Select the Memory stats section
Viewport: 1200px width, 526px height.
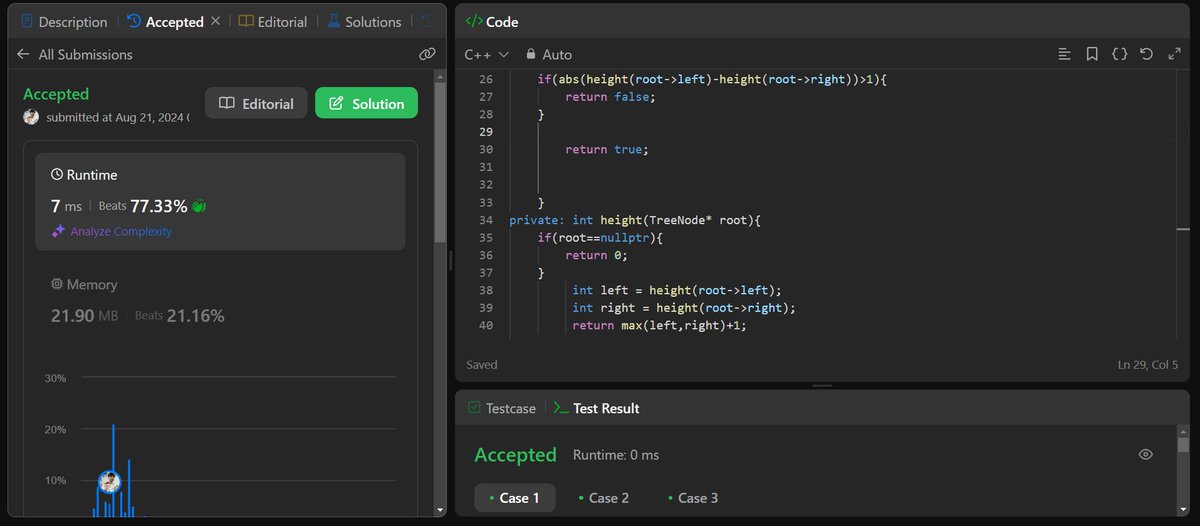point(220,301)
